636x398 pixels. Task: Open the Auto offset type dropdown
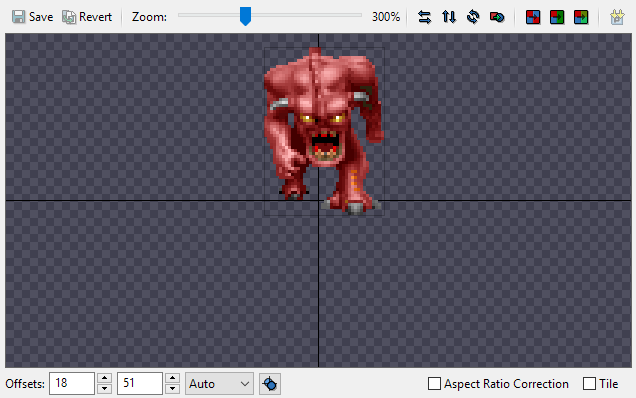(x=219, y=383)
